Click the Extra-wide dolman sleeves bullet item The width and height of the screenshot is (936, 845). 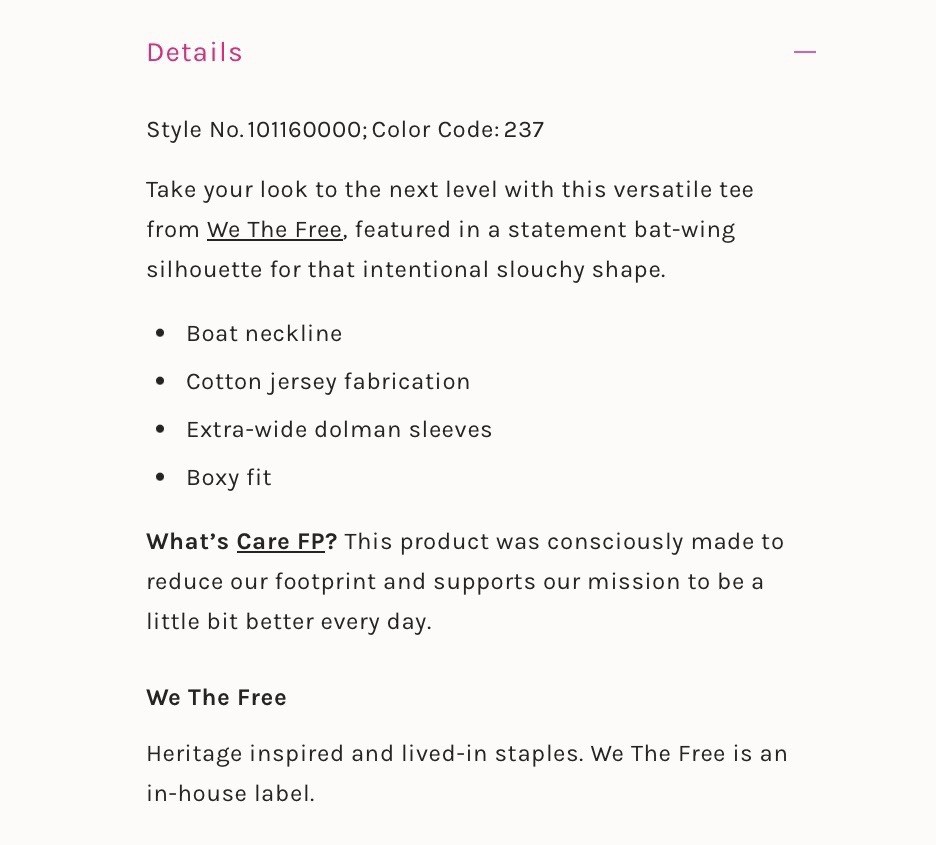(x=339, y=430)
